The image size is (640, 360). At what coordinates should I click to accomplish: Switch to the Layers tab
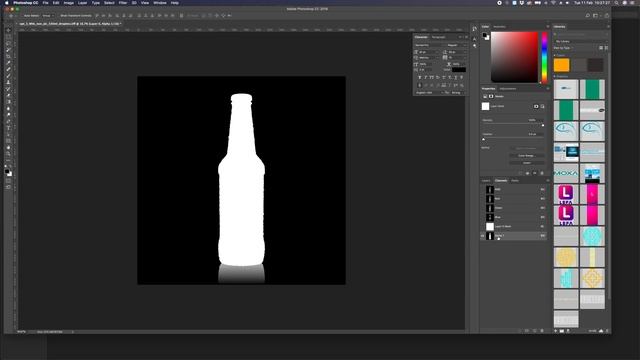(486, 180)
